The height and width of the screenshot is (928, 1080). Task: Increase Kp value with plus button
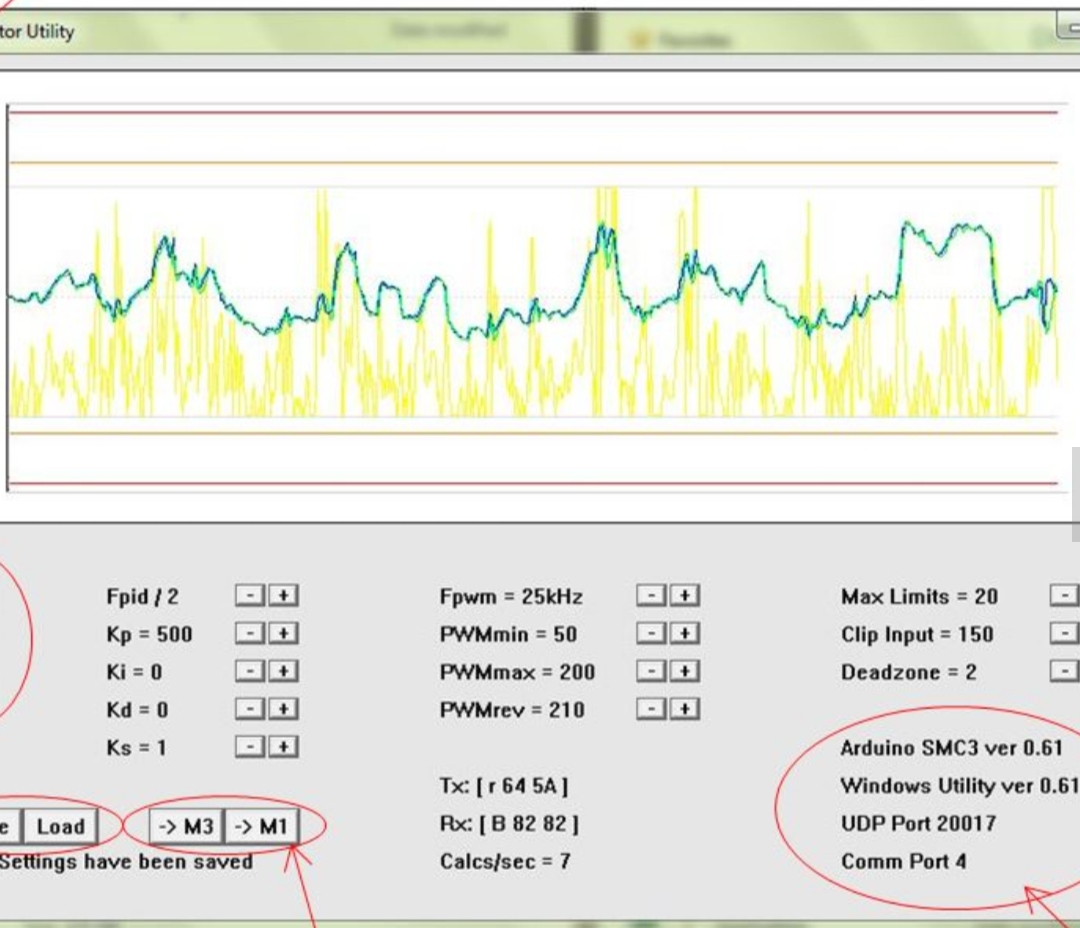coord(284,634)
